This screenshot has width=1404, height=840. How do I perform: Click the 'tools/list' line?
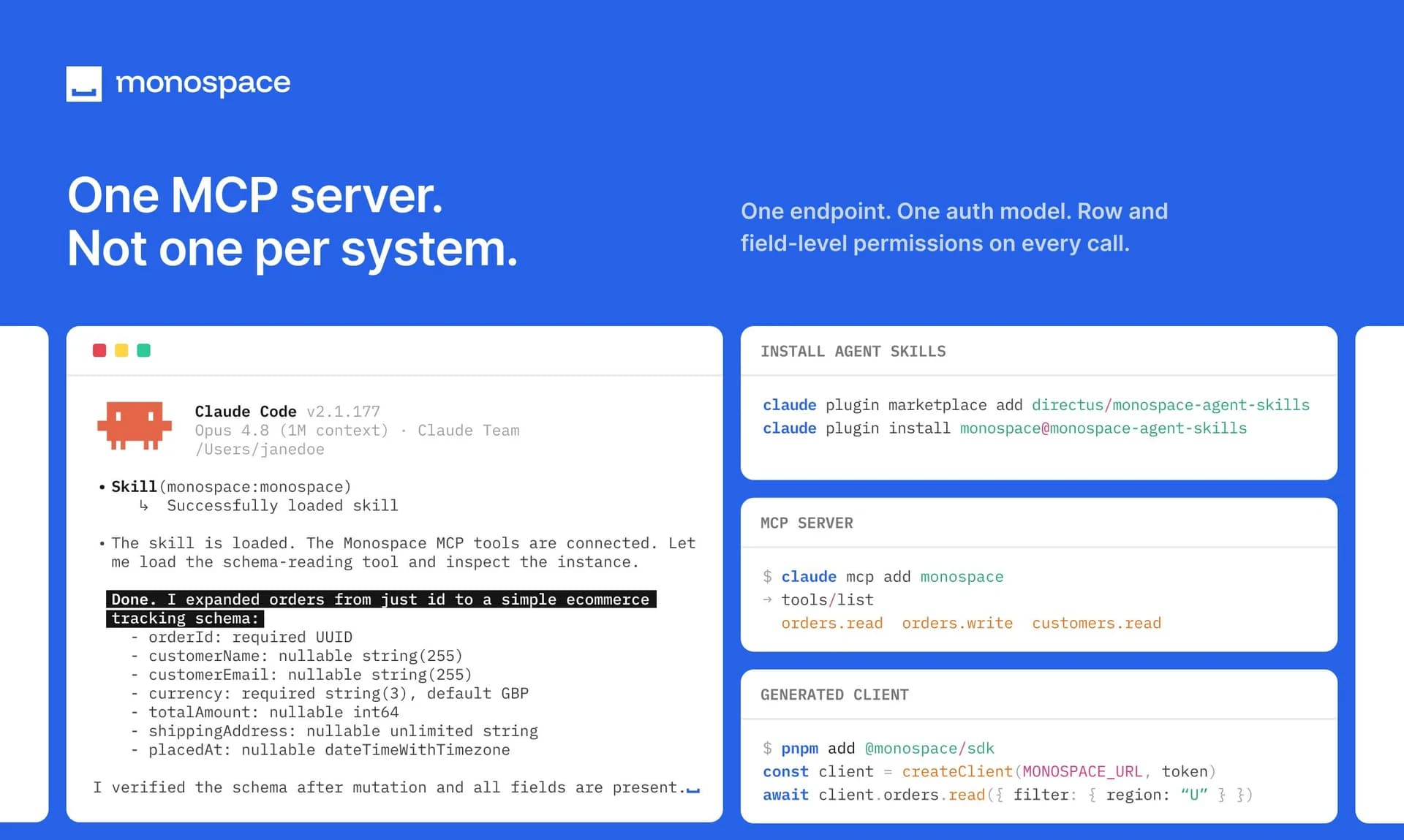[827, 600]
